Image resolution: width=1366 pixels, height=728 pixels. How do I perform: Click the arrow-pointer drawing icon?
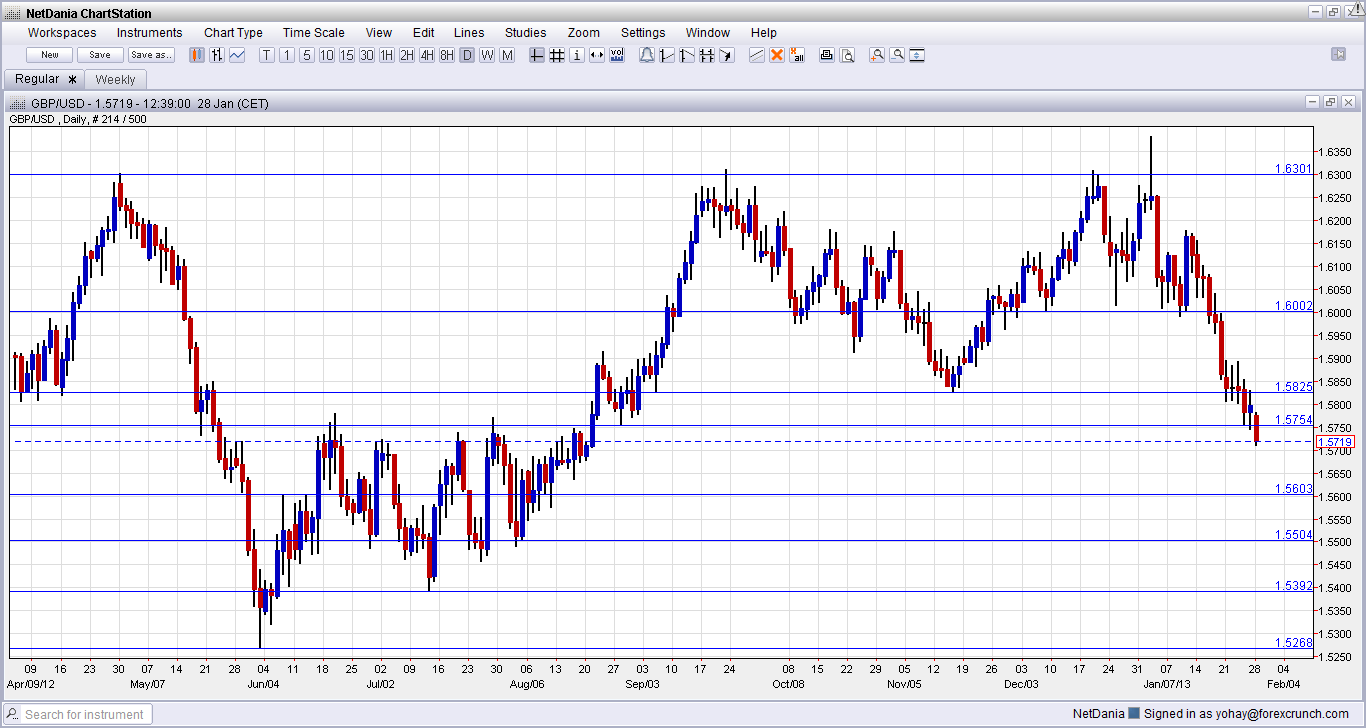[x=727, y=55]
